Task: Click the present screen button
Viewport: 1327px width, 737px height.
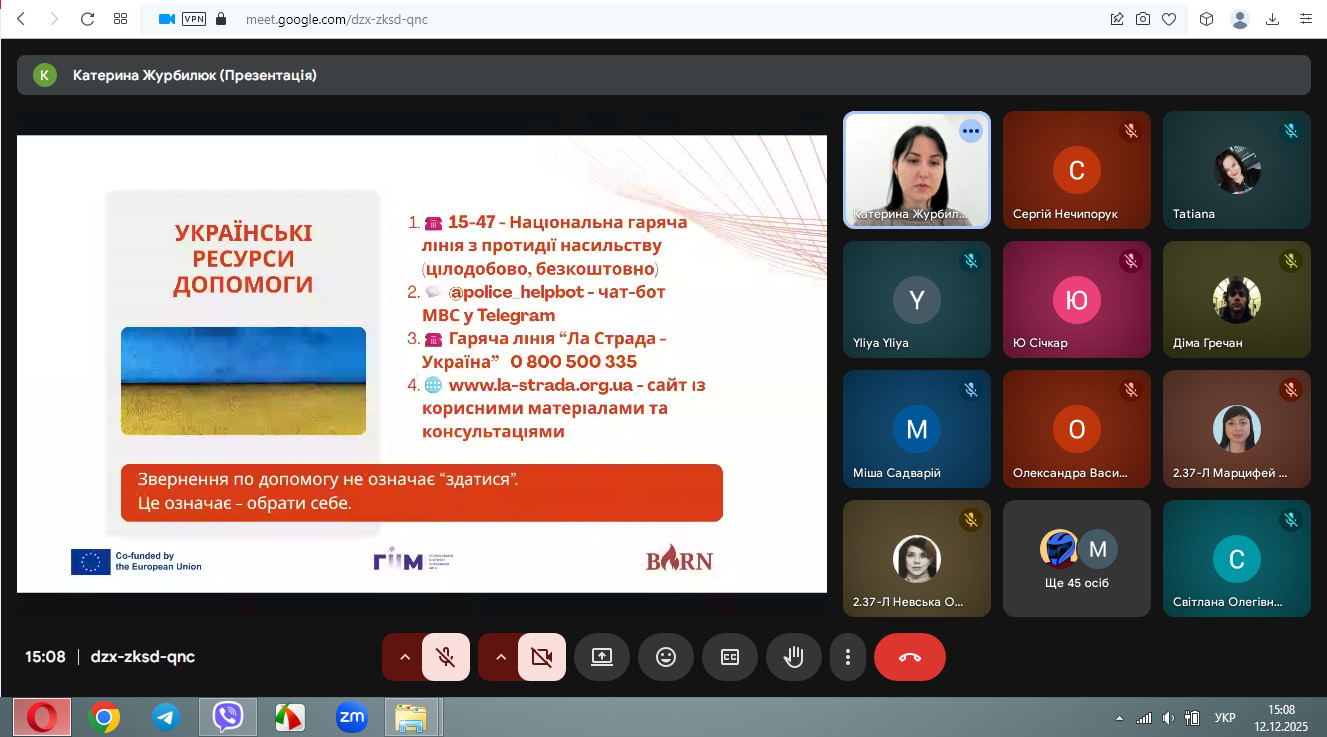Action: pyautogui.click(x=601, y=657)
